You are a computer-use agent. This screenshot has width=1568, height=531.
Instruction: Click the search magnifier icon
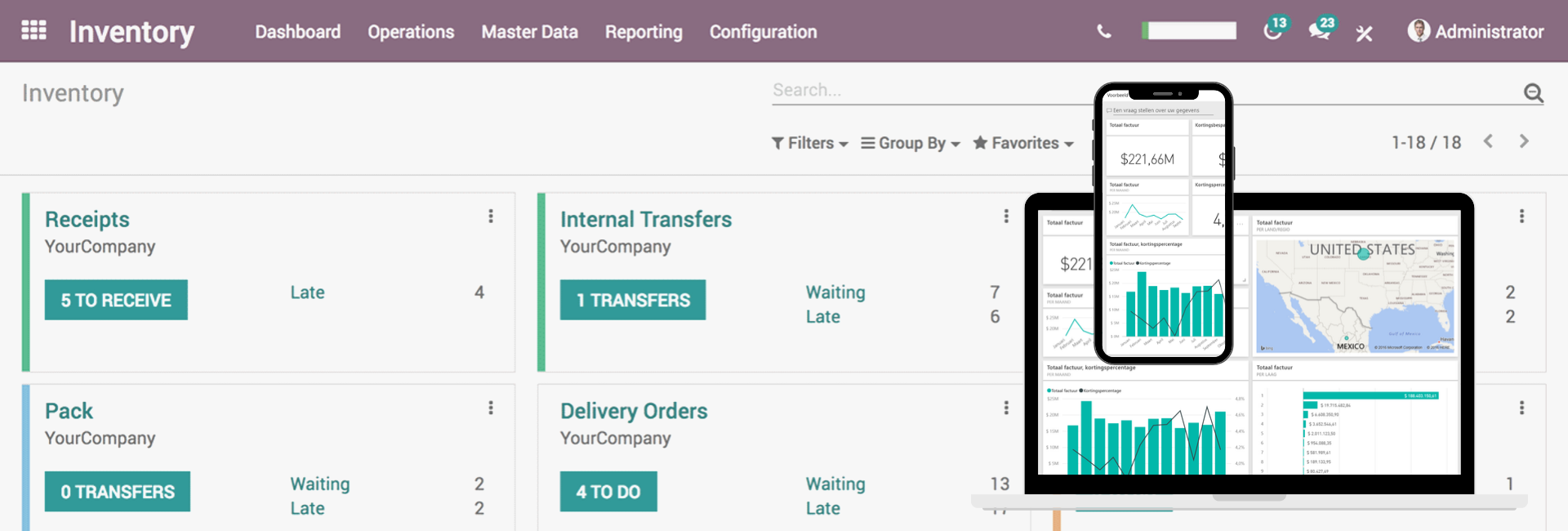(x=1534, y=92)
